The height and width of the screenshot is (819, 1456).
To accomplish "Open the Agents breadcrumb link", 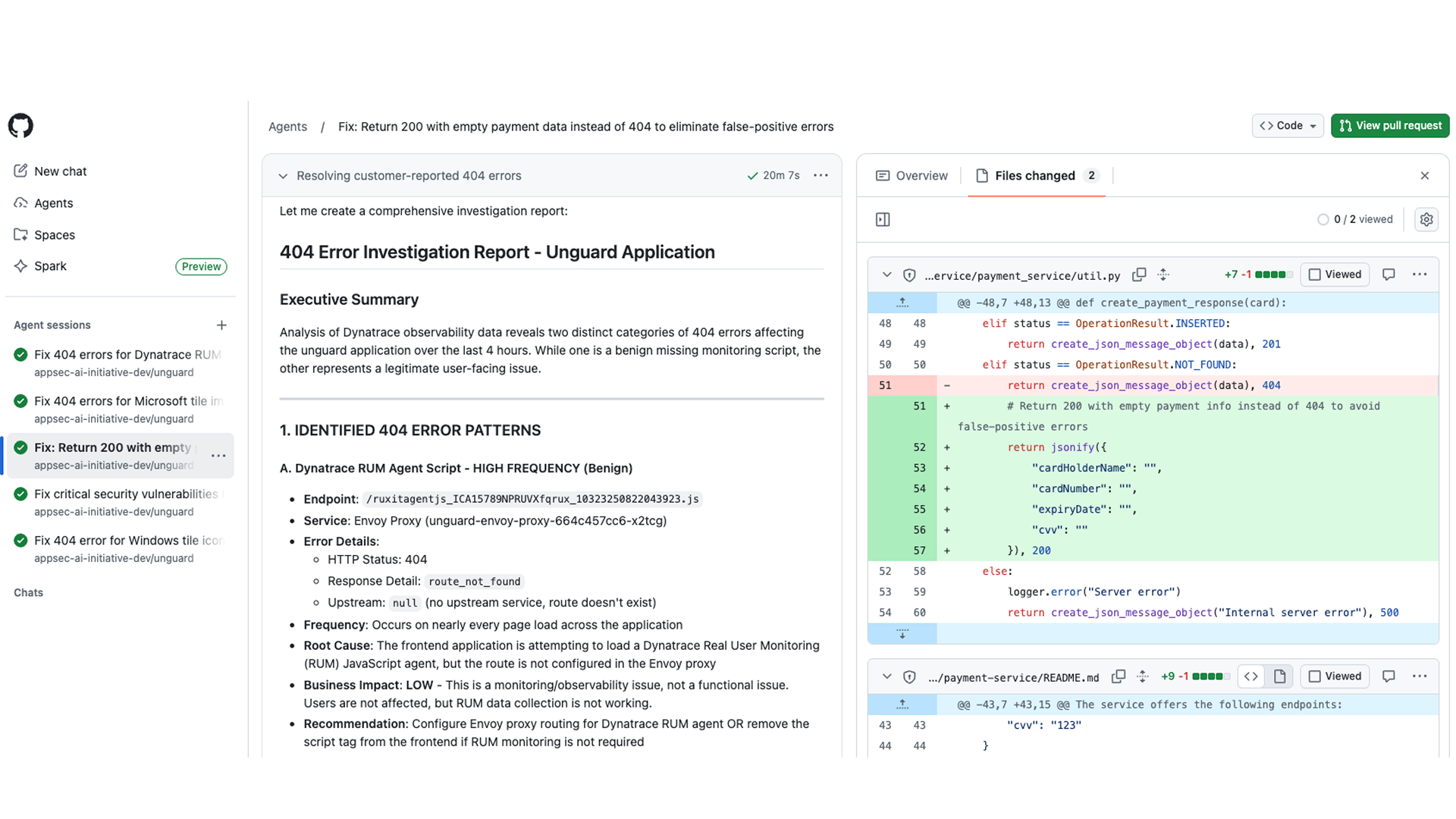I will pyautogui.click(x=287, y=127).
